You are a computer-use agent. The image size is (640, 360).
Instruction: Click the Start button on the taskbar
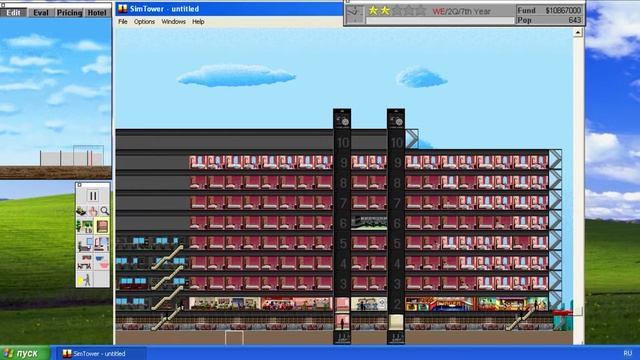click(x=25, y=353)
